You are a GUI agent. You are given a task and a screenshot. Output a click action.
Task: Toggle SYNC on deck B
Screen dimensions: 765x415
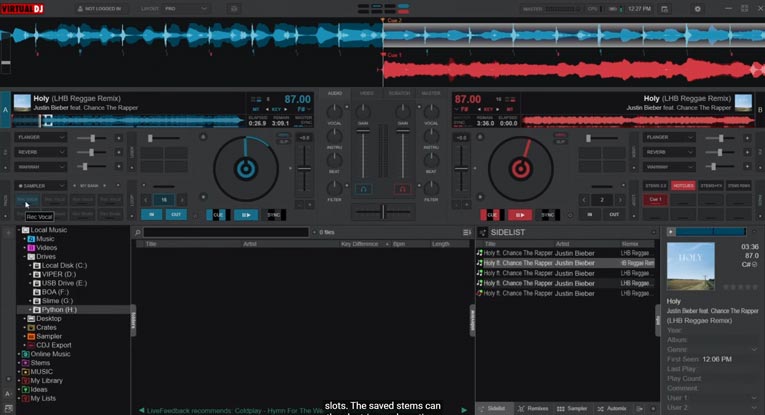point(548,215)
